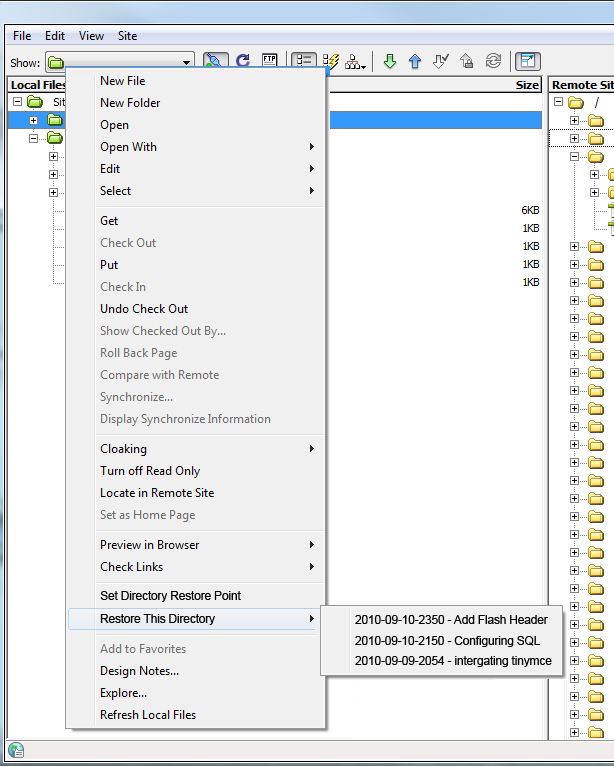Image resolution: width=614 pixels, height=767 pixels.
Task: Open the Site menu
Action: pos(127,36)
